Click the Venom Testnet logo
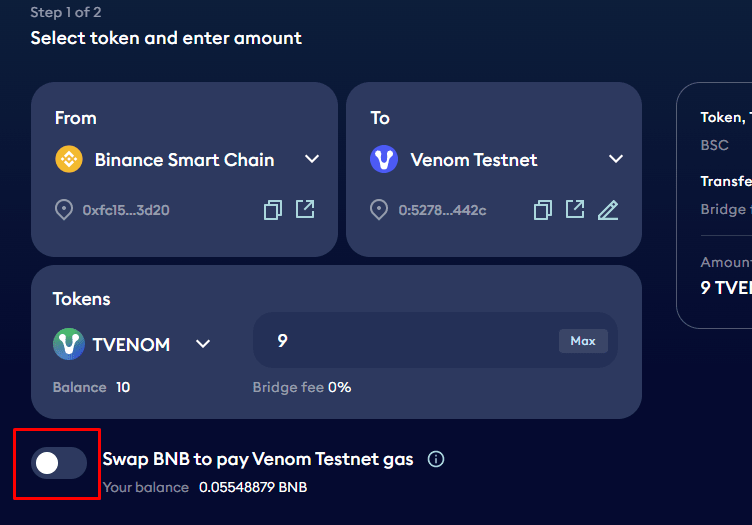This screenshot has width=752, height=525. click(384, 159)
